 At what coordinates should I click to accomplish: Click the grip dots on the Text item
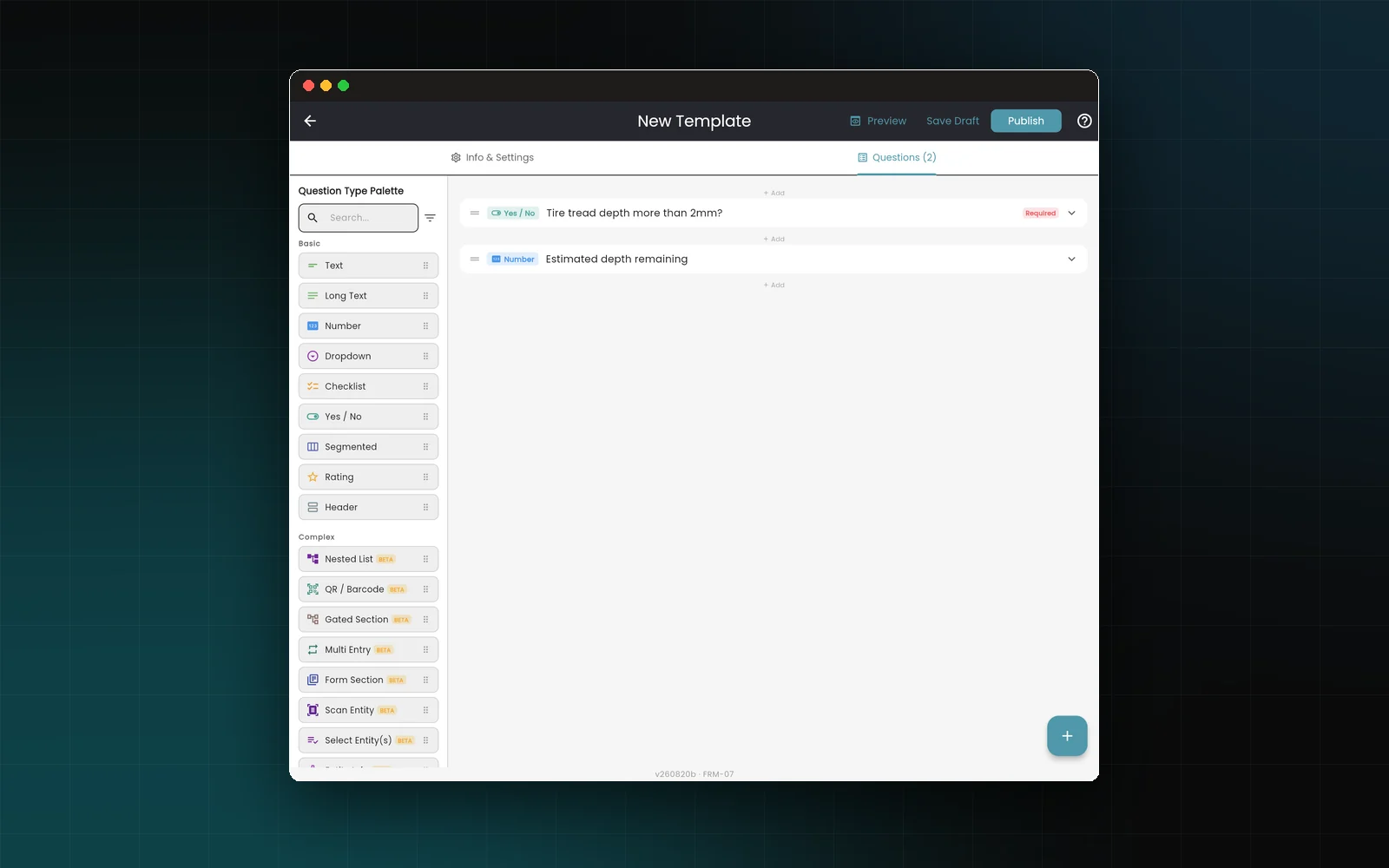[x=425, y=266]
